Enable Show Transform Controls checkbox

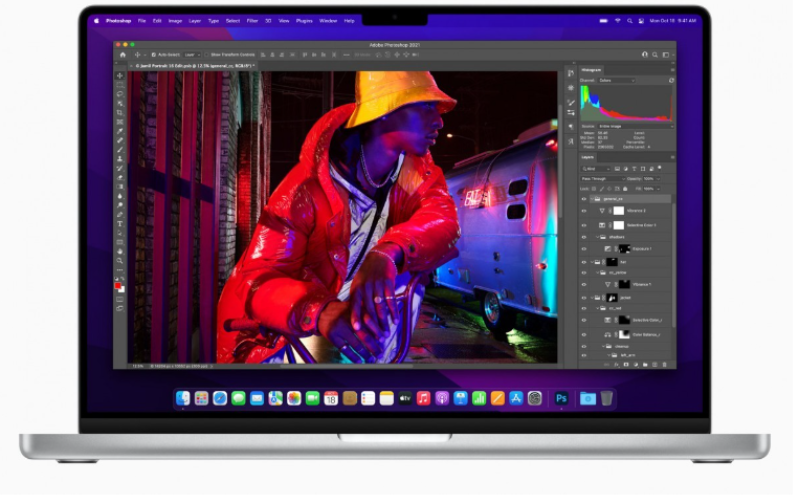(x=206, y=55)
